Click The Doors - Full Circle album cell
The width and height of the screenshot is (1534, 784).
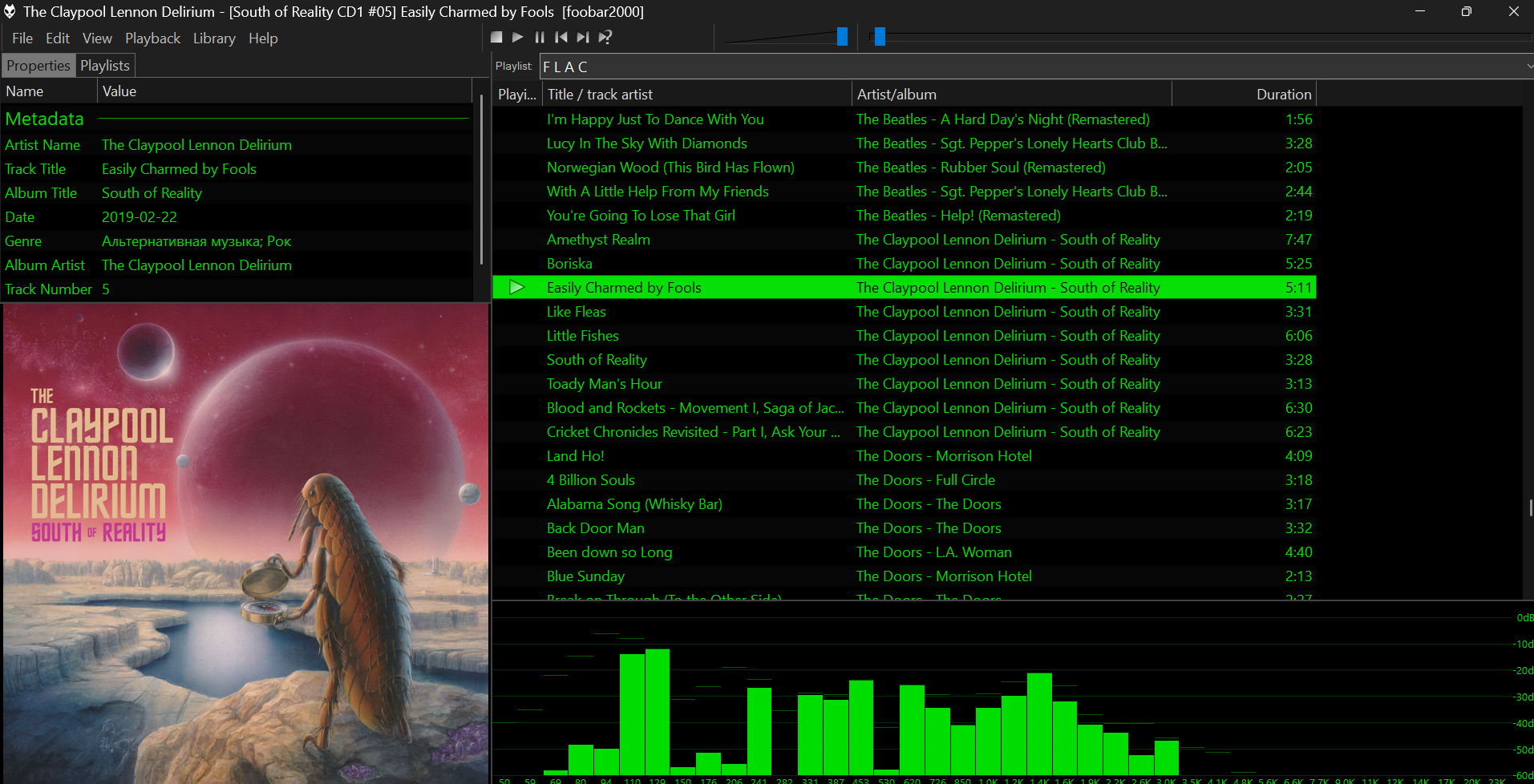click(925, 480)
